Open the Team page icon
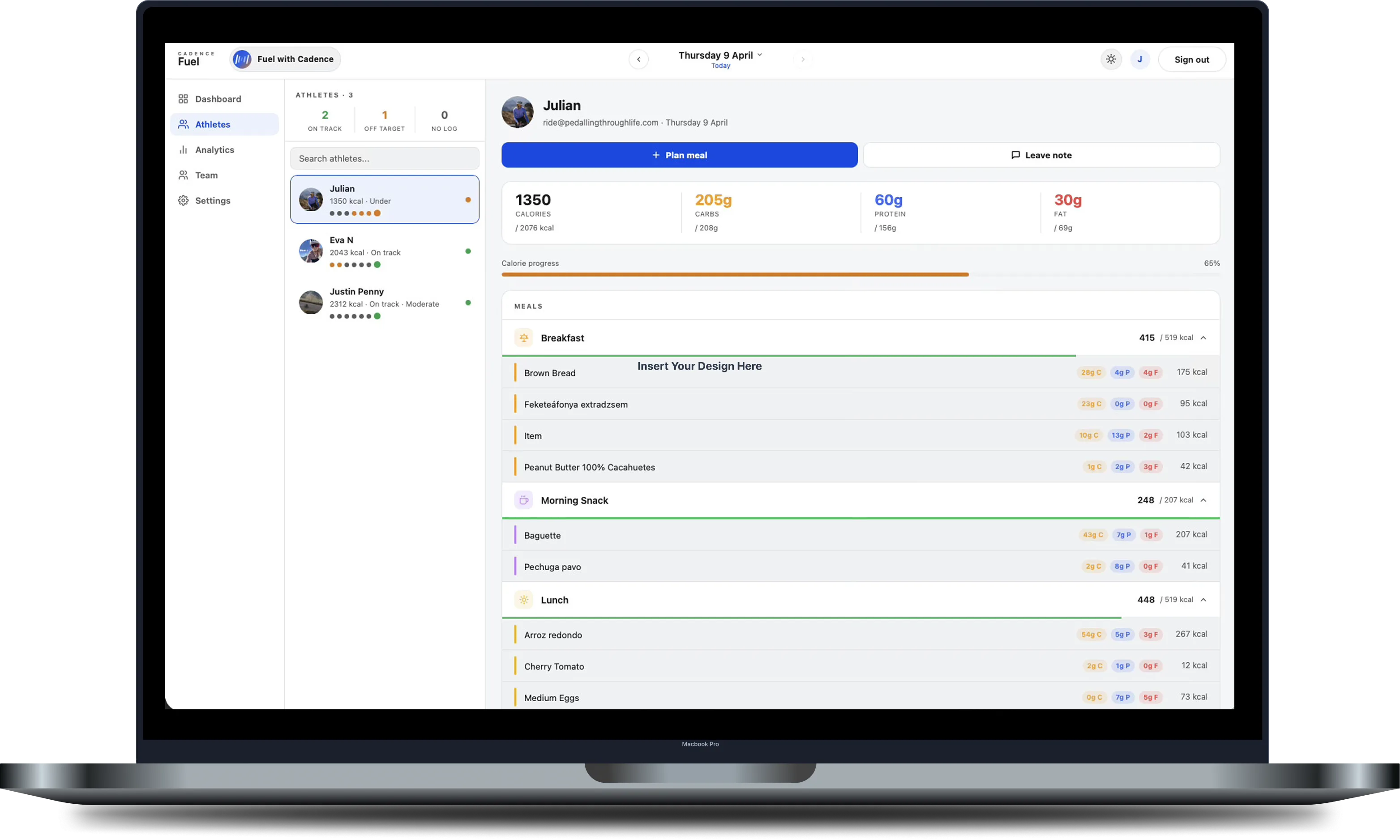Viewport: 1400px width, 840px height. click(183, 175)
